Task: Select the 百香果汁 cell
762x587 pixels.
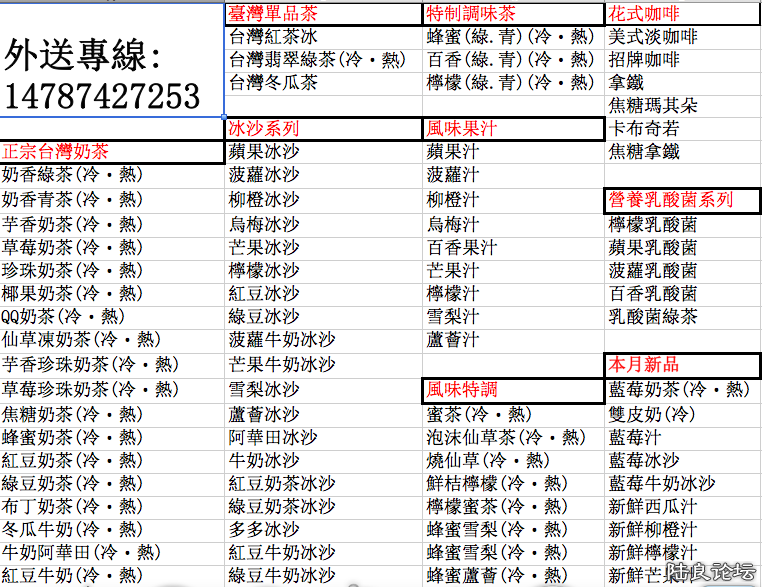Action: [x=462, y=247]
